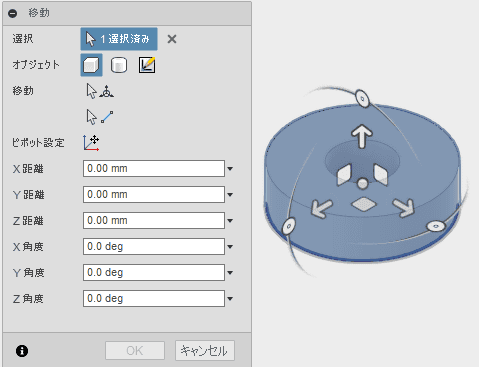Select the free move manipulator icon
This screenshot has height=367, width=479.
[x=100, y=91]
